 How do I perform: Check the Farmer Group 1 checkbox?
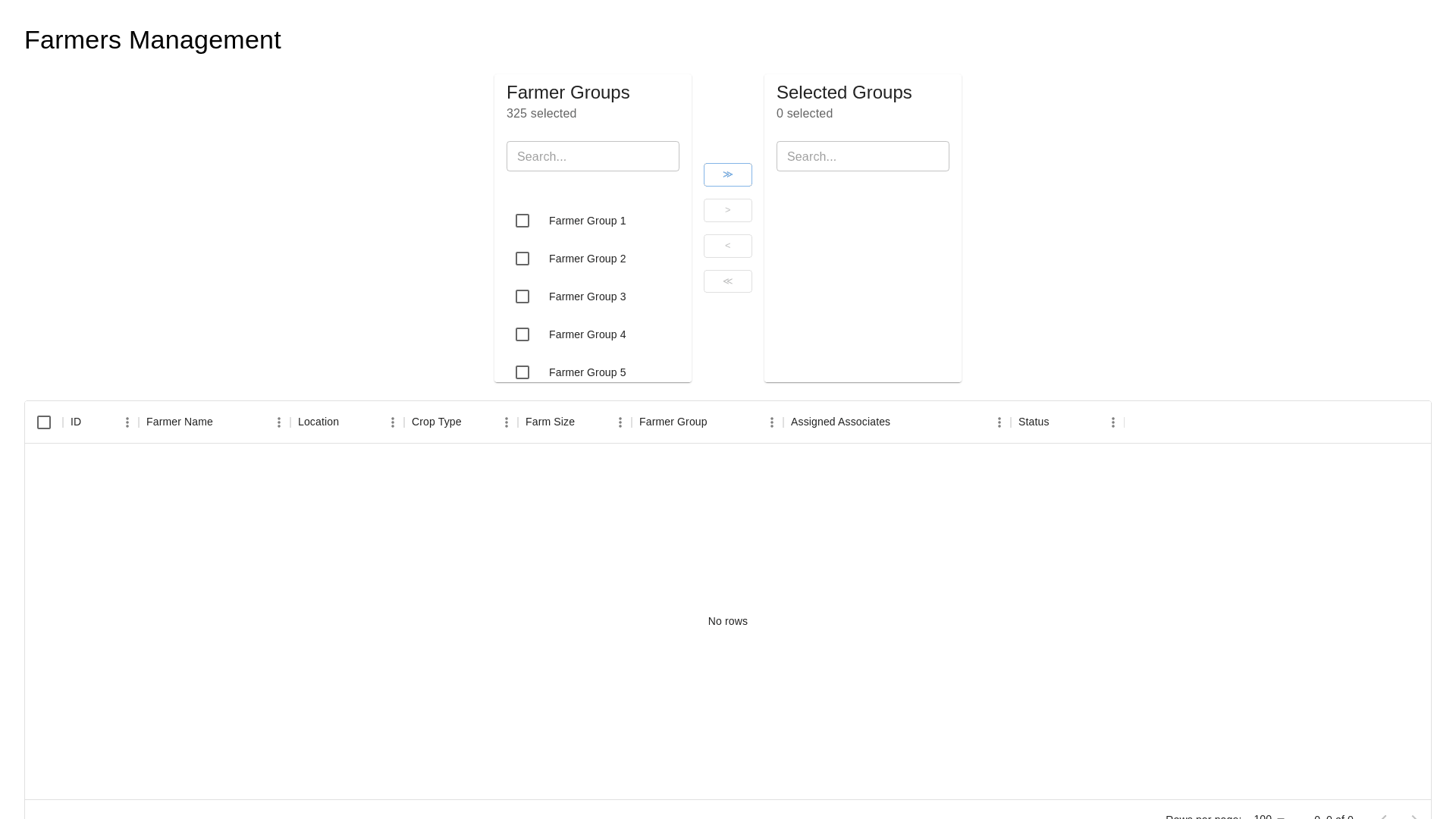point(522,221)
